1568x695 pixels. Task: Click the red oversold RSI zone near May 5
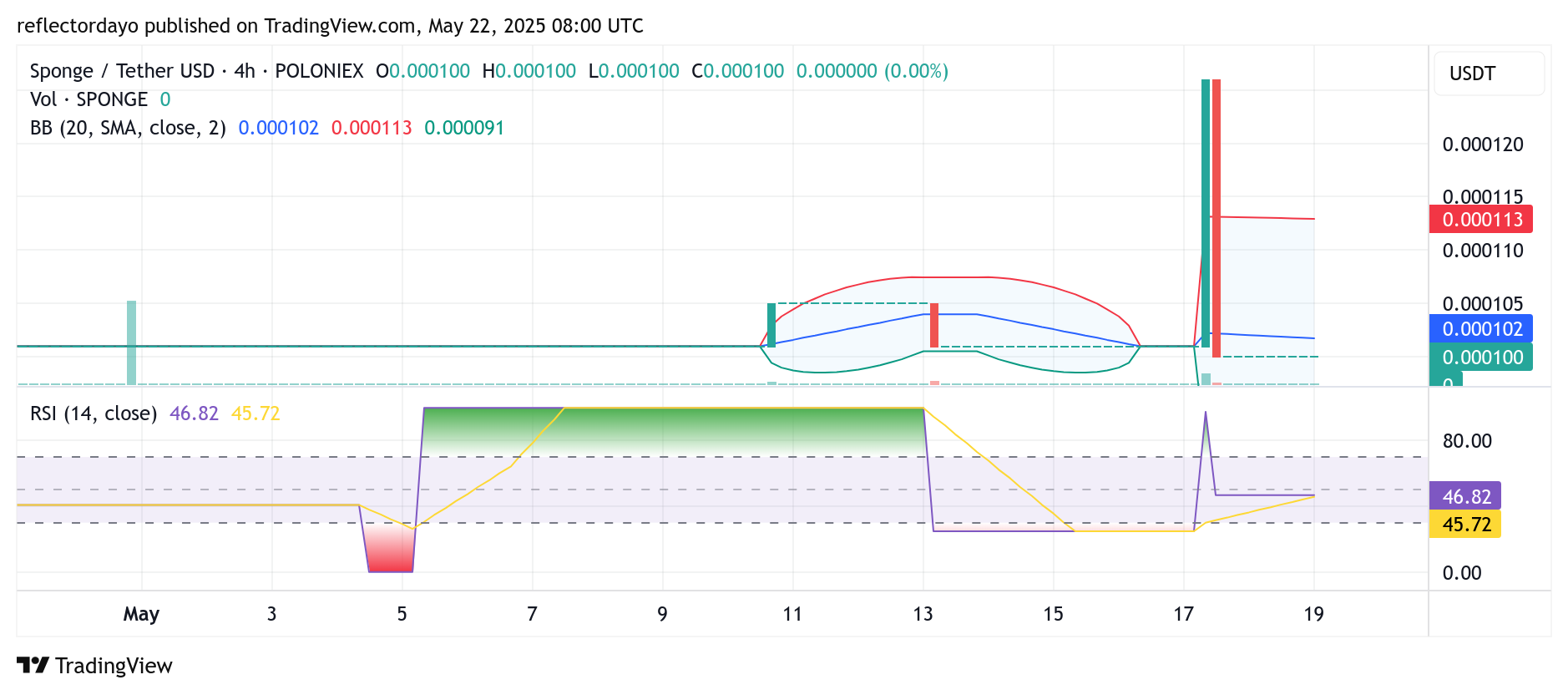click(390, 549)
